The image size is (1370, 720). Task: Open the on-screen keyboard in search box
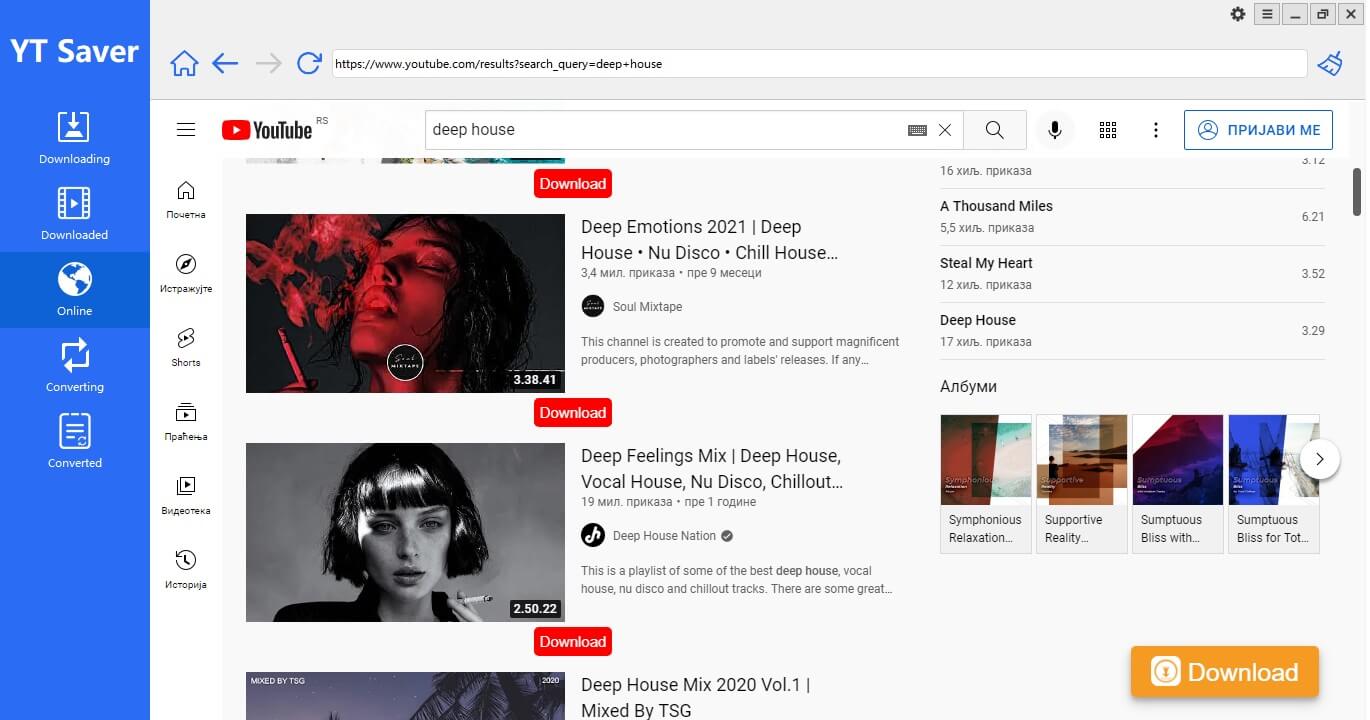[917, 130]
